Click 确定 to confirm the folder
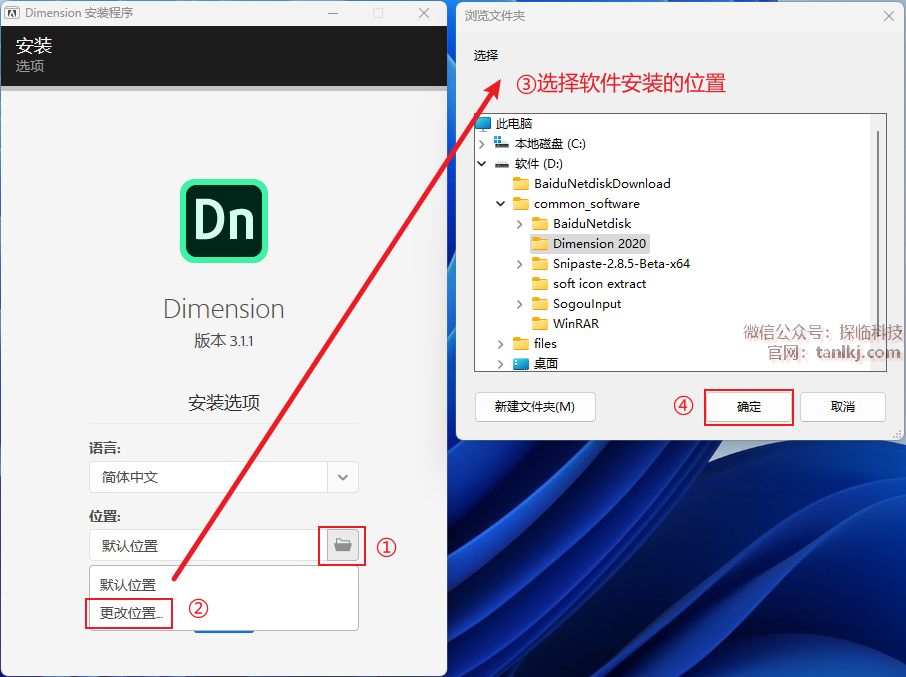 (x=749, y=407)
